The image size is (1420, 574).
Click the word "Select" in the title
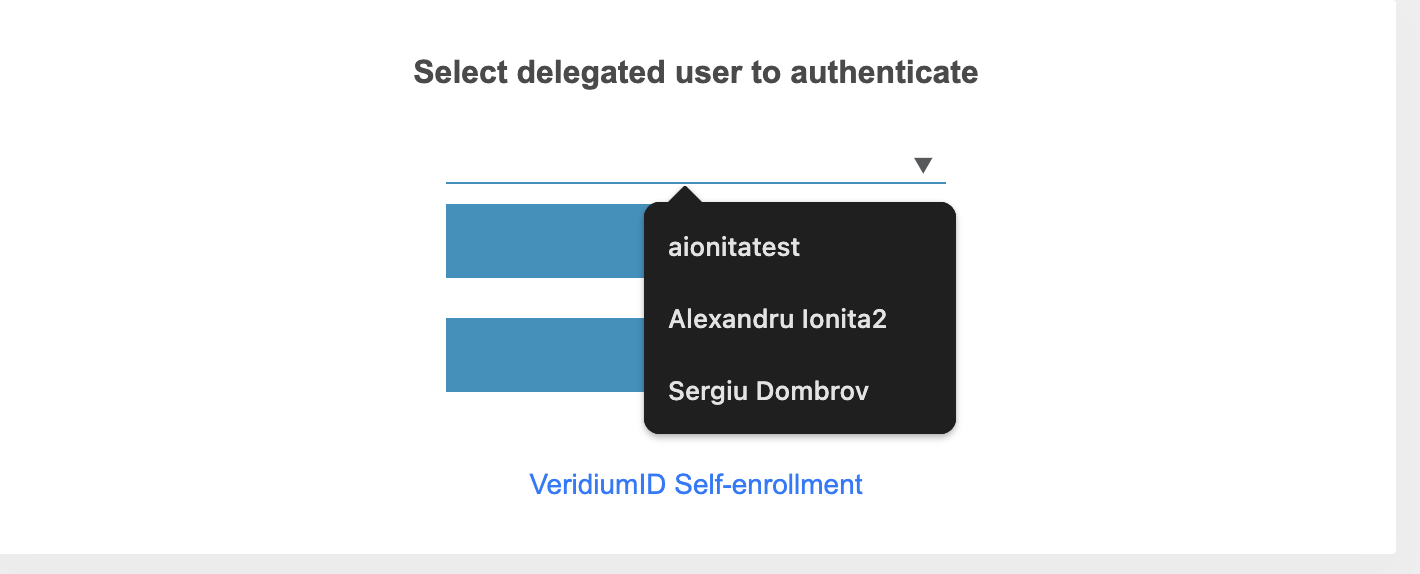pos(460,72)
